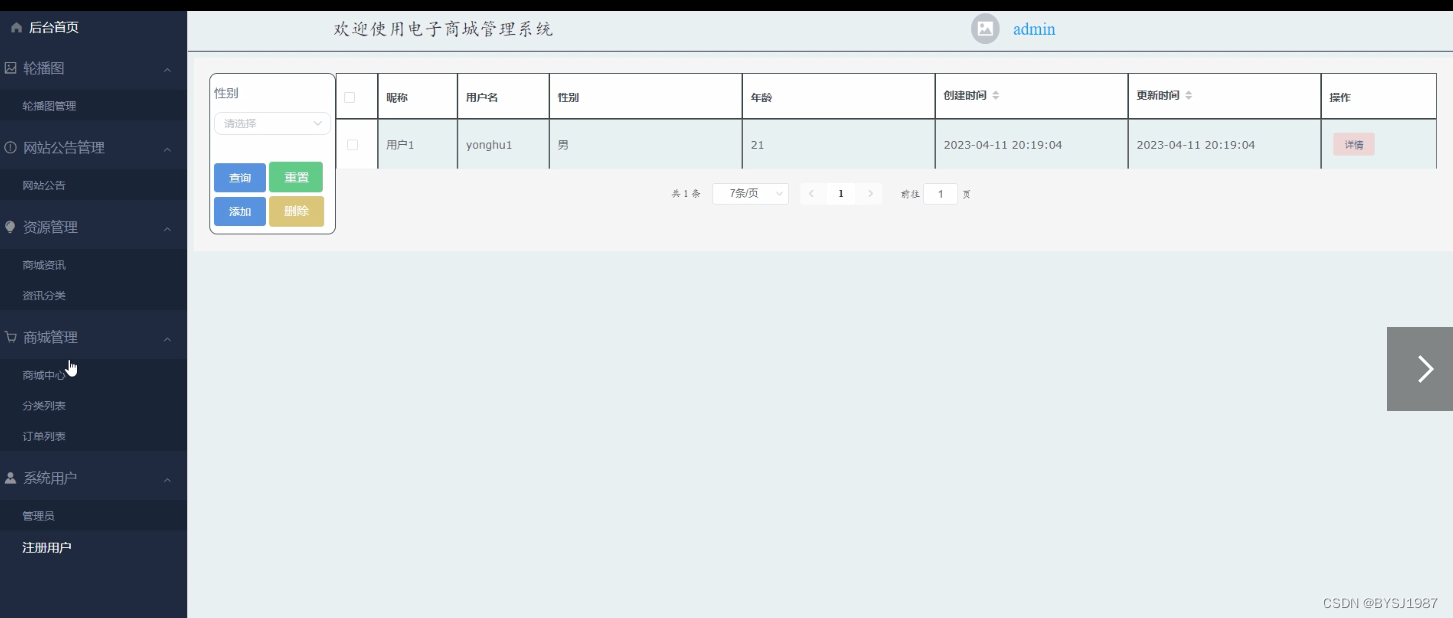The image size is (1453, 618).
Task: Go to previous page arrow in pagination
Action: click(811, 194)
